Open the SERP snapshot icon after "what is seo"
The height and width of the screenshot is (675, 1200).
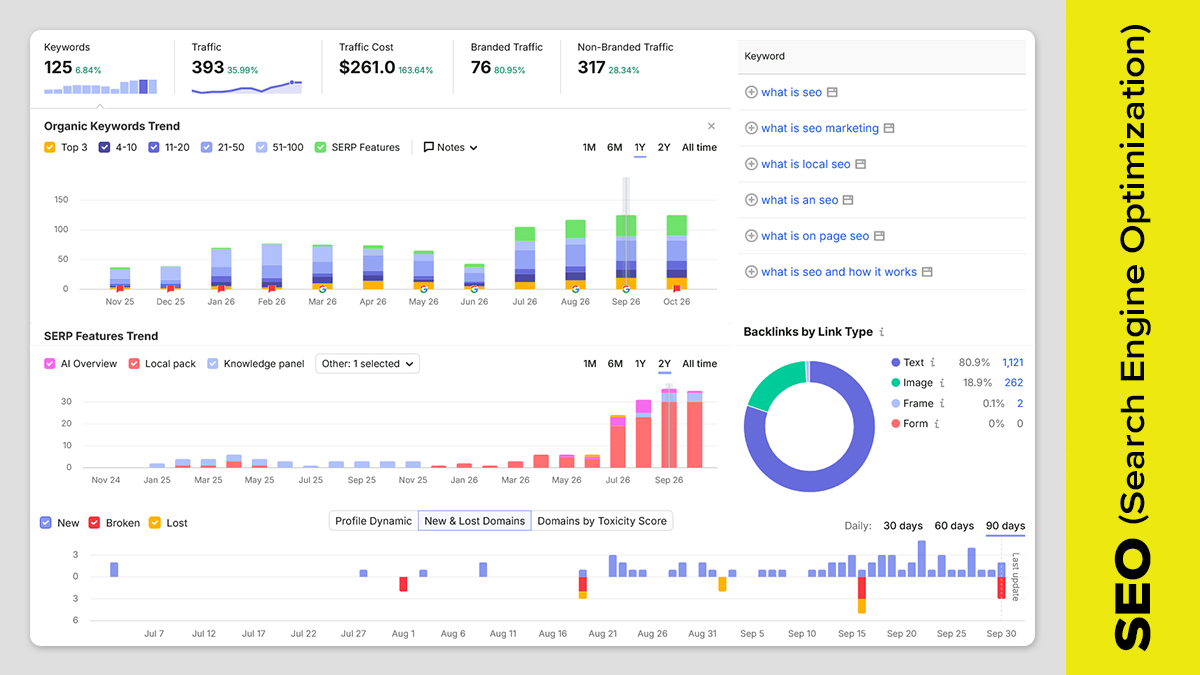pos(832,92)
